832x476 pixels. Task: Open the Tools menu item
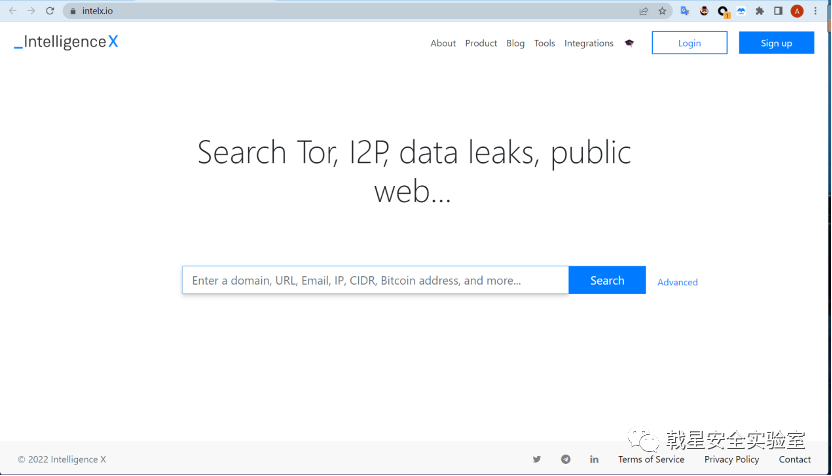(544, 44)
